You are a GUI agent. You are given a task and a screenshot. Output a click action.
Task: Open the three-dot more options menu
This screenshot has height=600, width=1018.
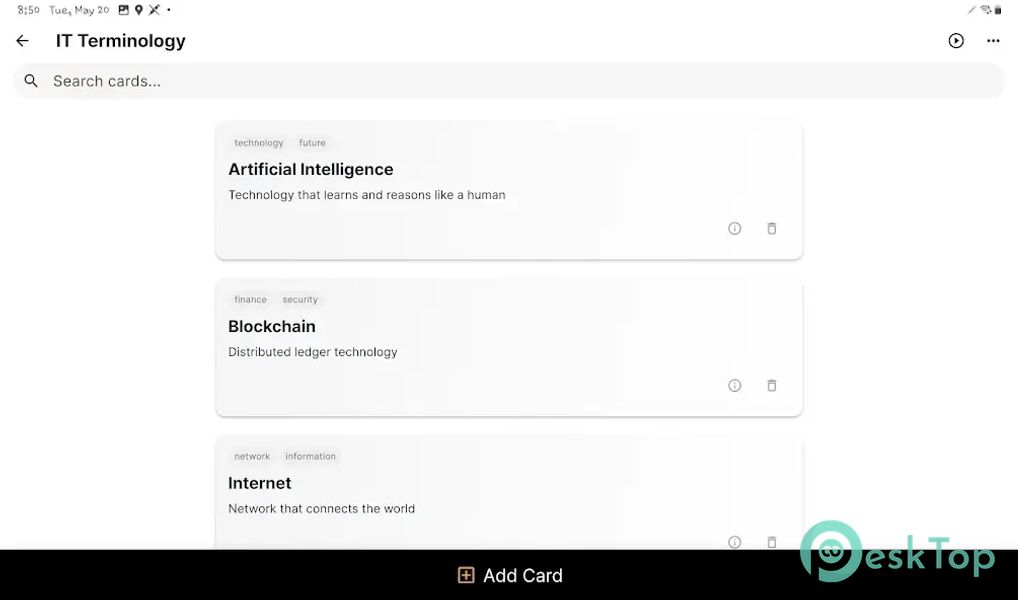(x=993, y=41)
